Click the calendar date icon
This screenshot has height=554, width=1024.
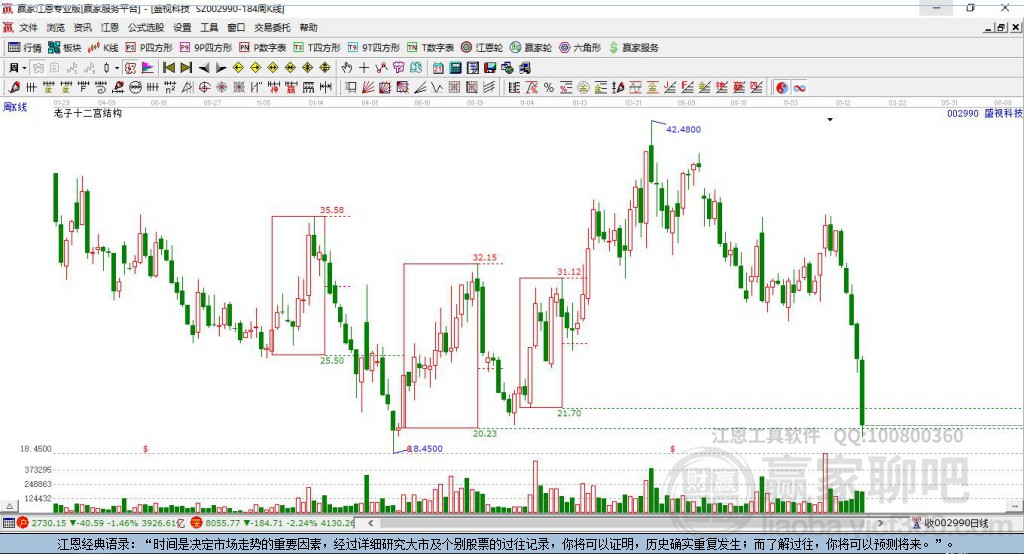438,68
